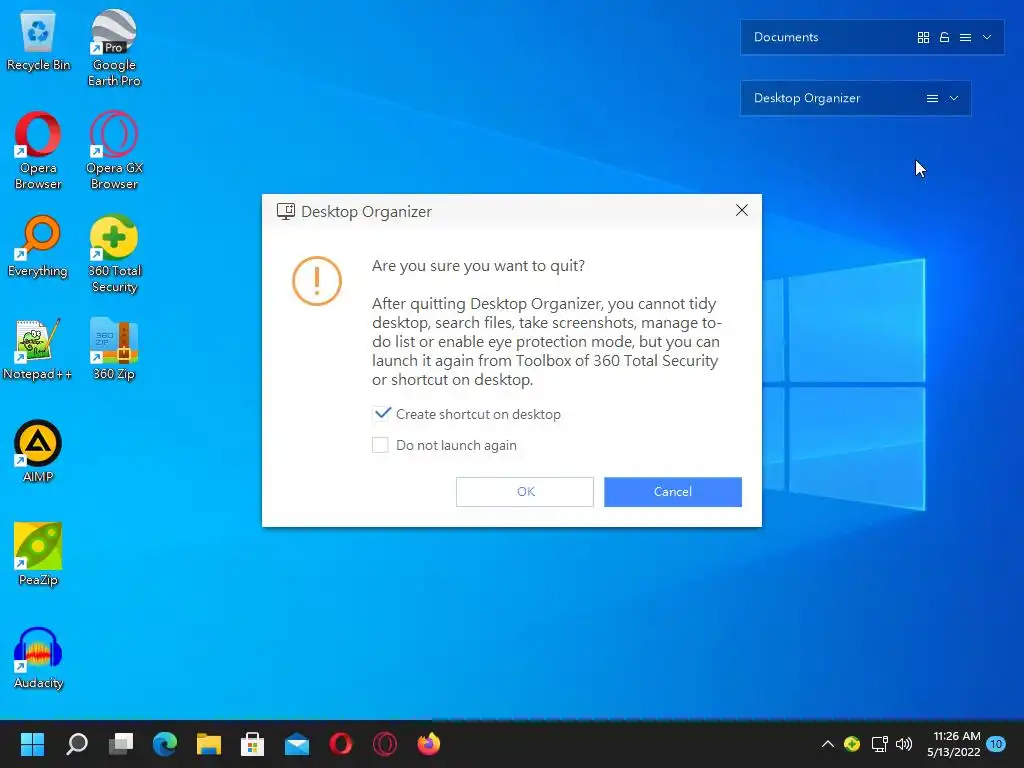Click the 360 Total Security tray icon
This screenshot has height=768, width=1024.
click(x=852, y=744)
